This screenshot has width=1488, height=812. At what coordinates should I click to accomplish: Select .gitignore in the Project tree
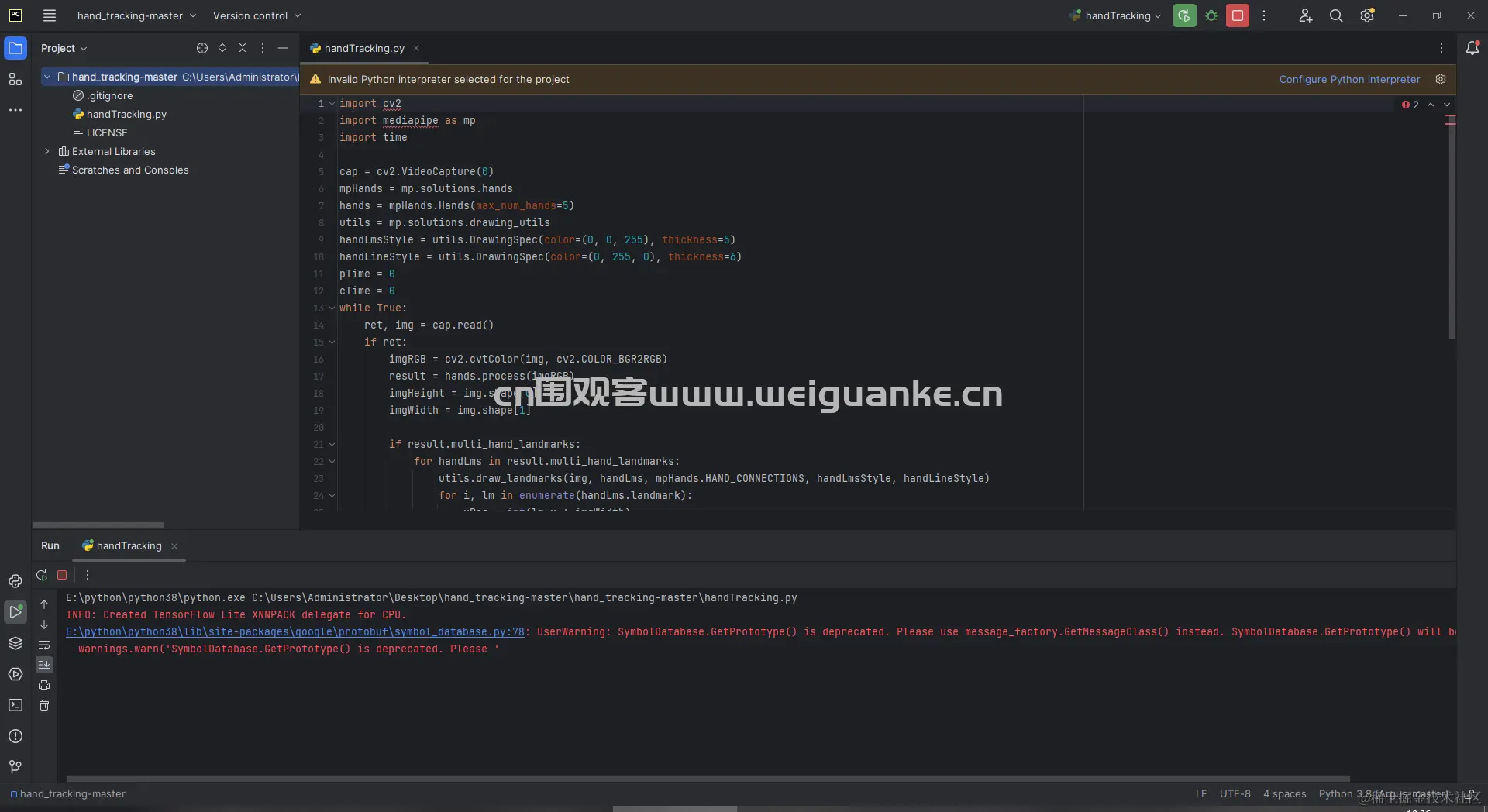coord(109,95)
